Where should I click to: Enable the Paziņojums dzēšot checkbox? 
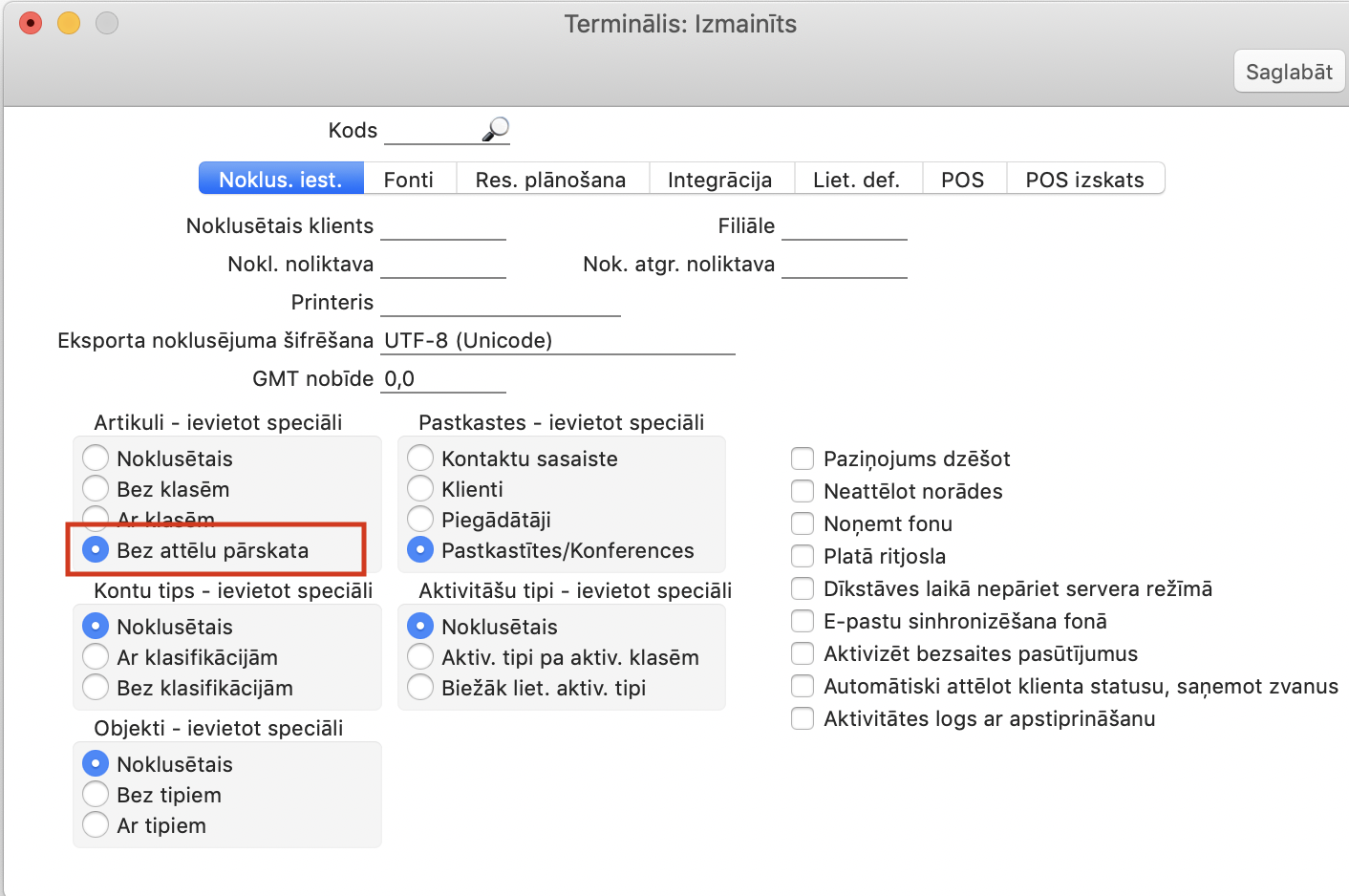[803, 459]
